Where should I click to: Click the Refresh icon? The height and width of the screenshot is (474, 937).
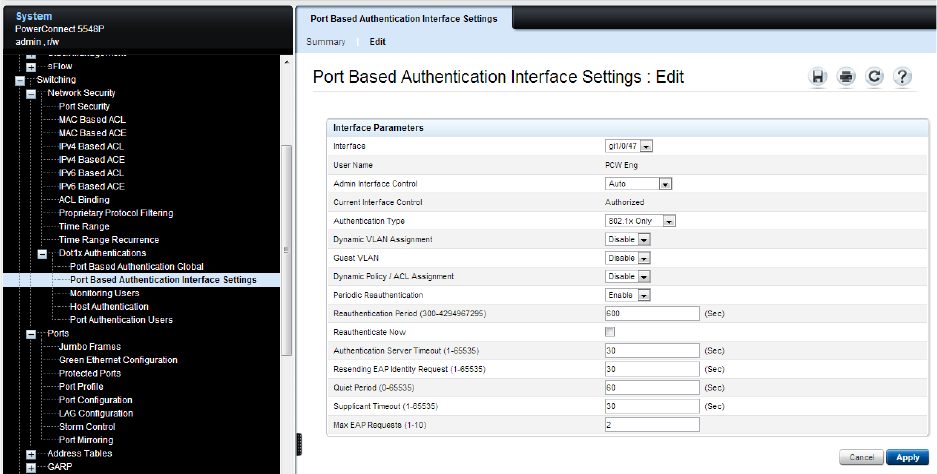coord(874,78)
